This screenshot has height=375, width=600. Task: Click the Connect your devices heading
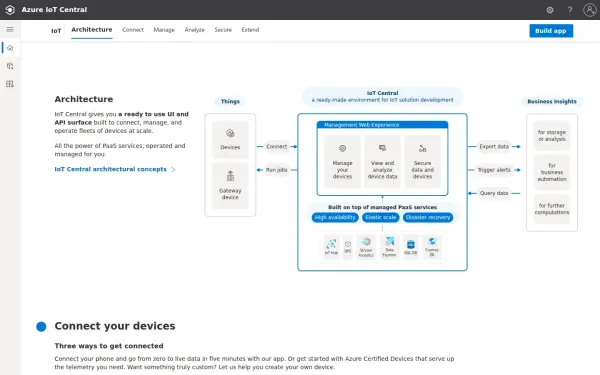tap(115, 326)
